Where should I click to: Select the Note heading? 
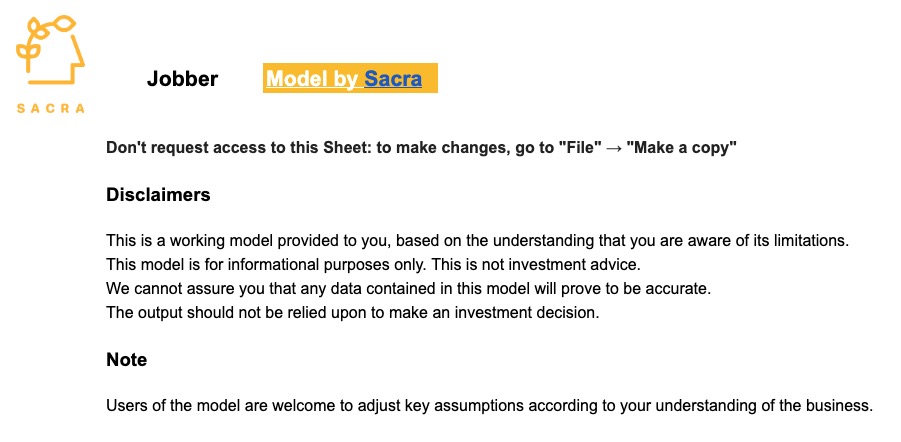click(x=126, y=360)
